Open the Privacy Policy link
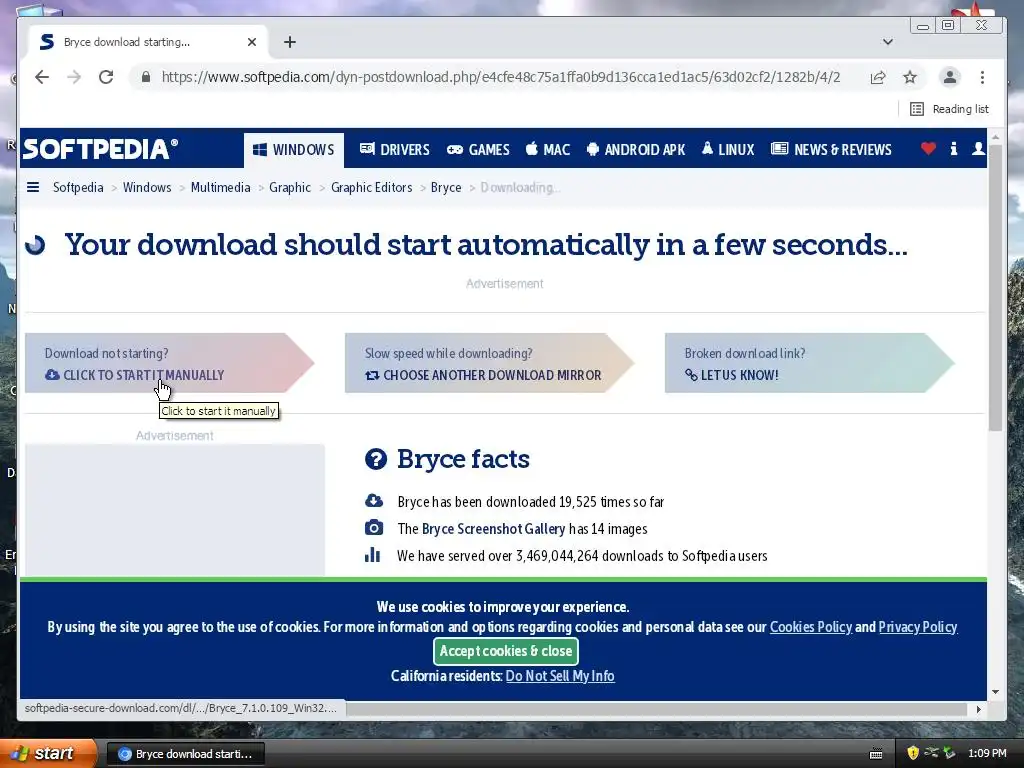 [918, 627]
